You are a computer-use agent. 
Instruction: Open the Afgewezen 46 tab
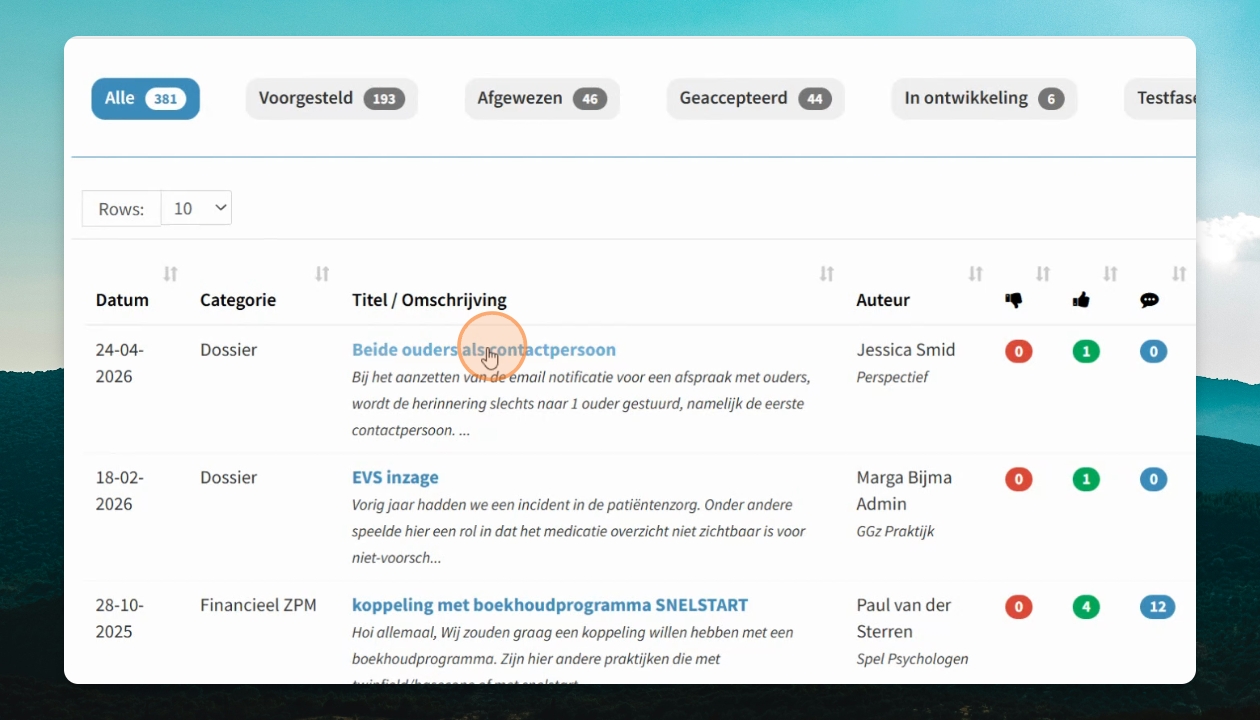(x=542, y=99)
